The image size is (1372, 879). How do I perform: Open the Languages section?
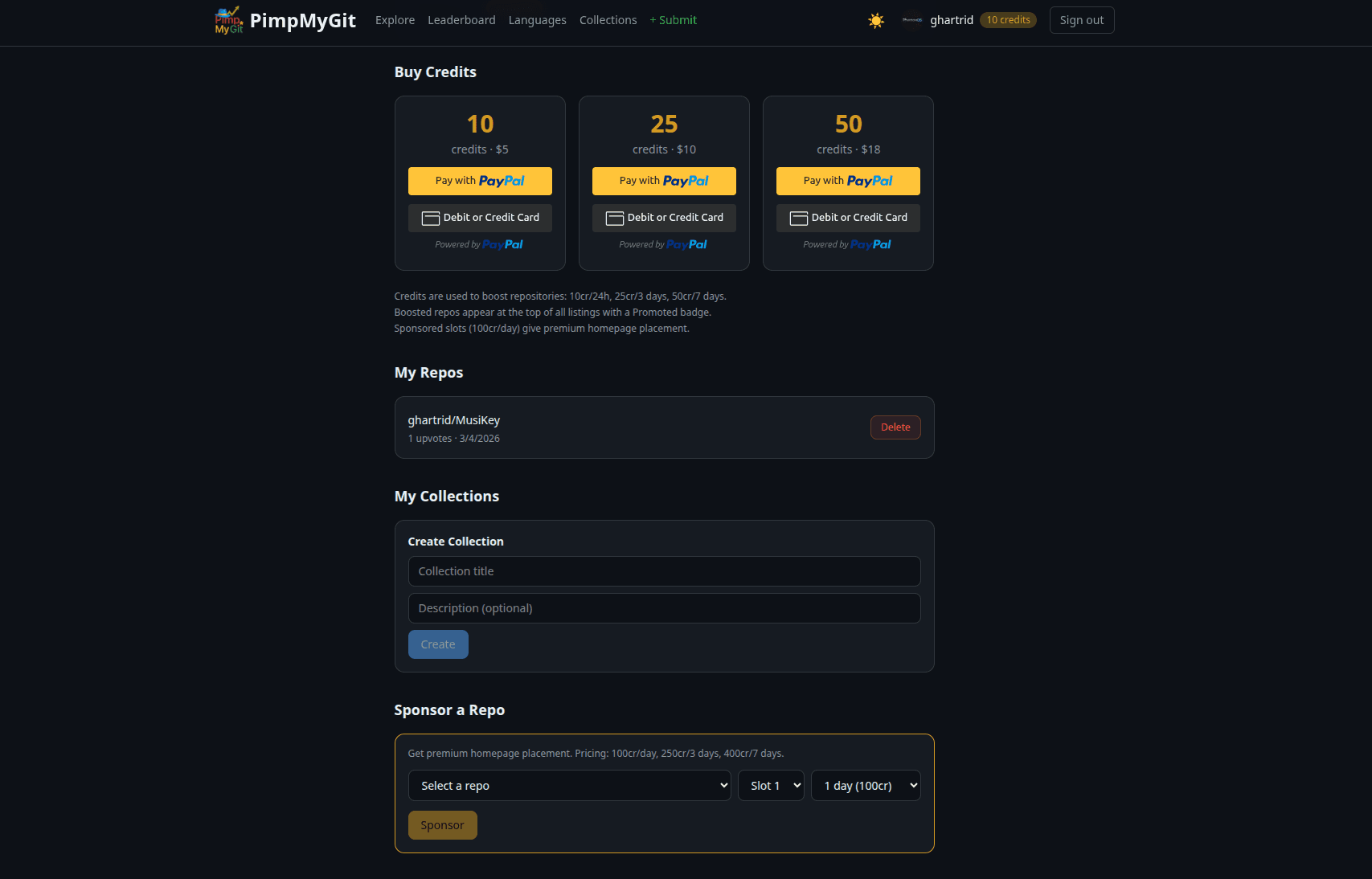[537, 20]
